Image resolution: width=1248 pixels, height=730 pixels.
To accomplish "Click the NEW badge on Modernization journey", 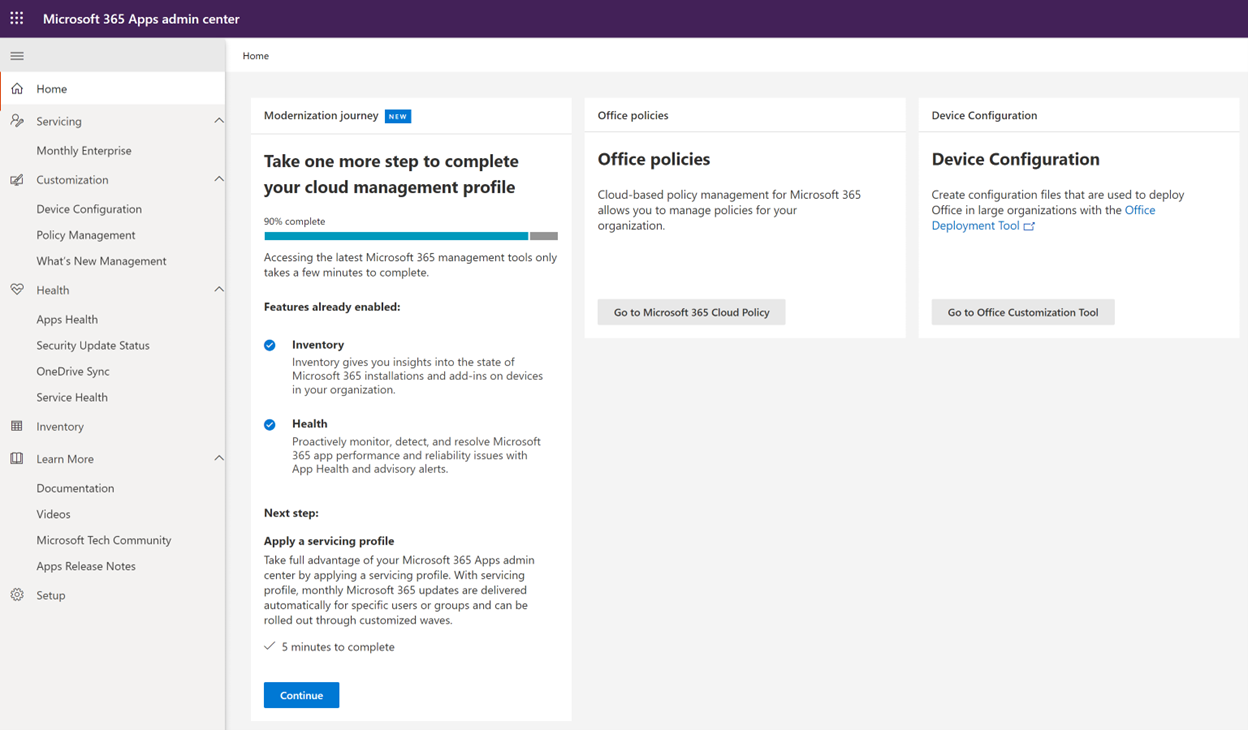I will [397, 115].
